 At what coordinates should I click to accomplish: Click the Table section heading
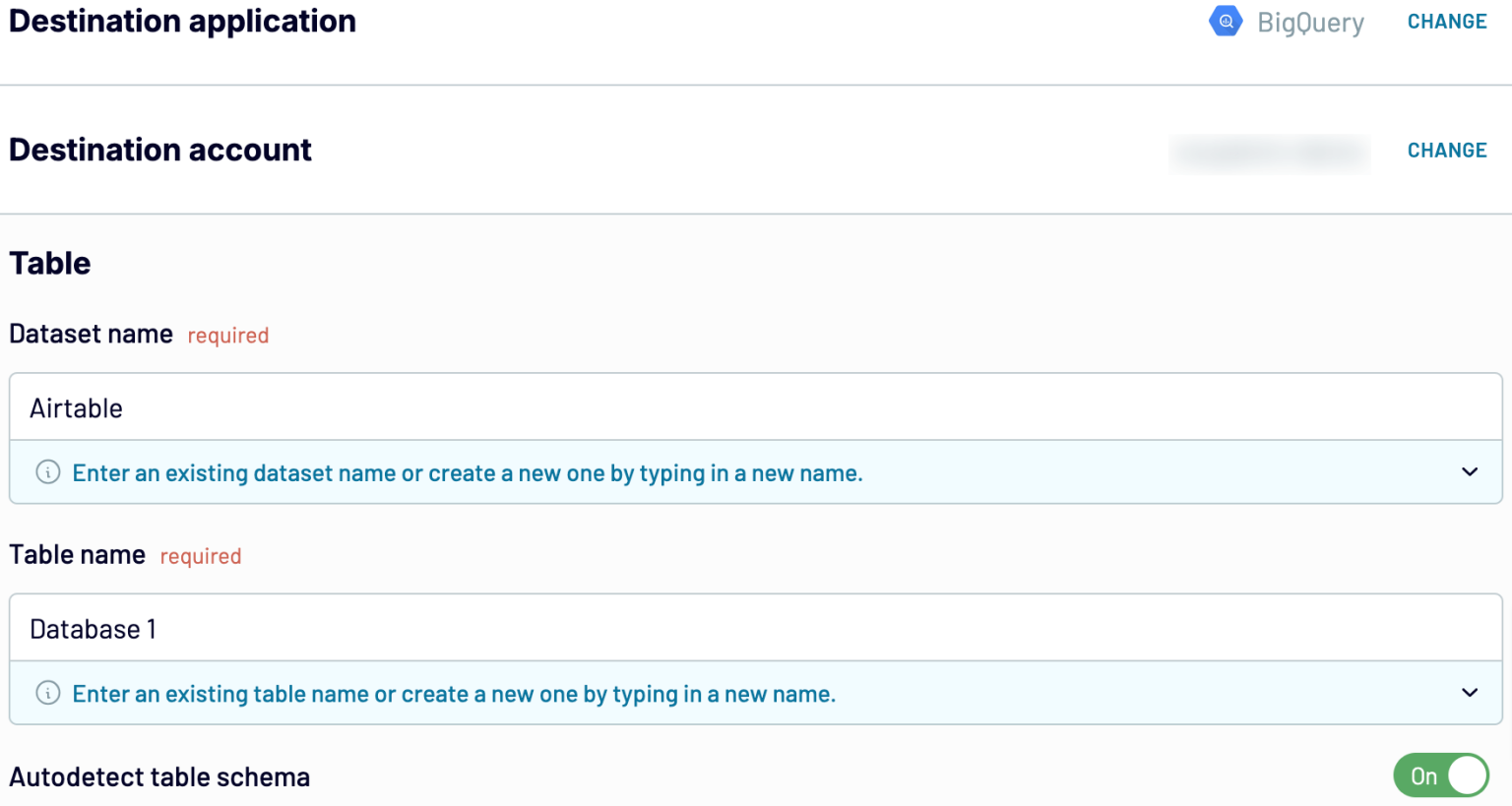tap(50, 264)
